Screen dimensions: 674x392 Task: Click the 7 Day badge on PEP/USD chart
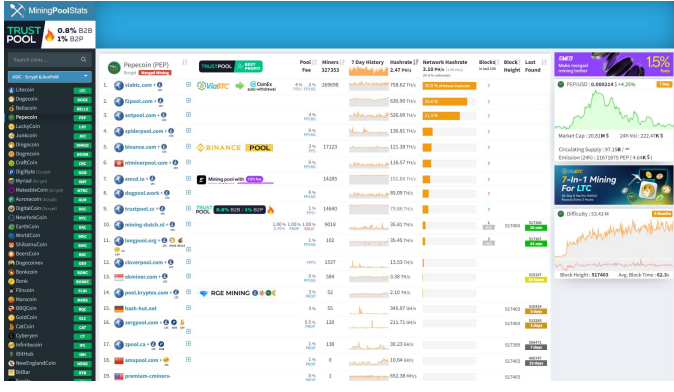(x=664, y=84)
